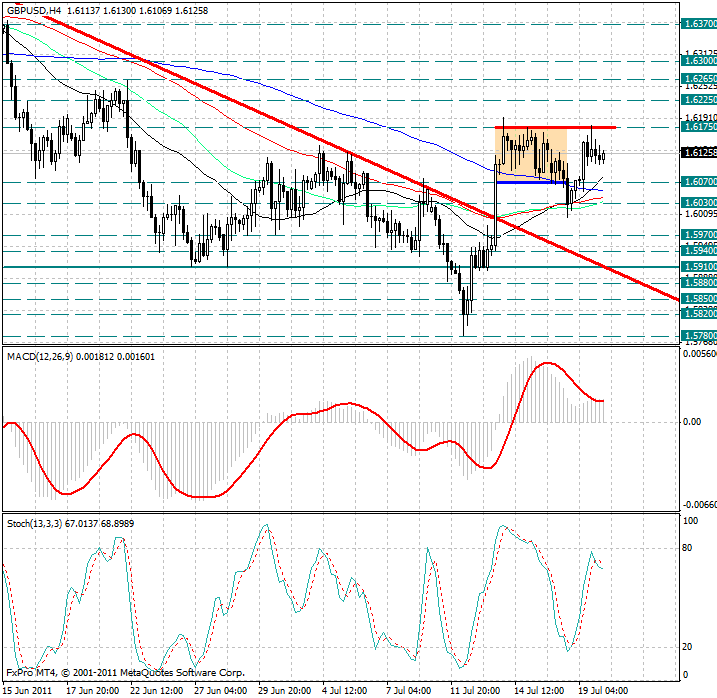Click the 29 Jun 20:00 time axis label

pos(285,690)
